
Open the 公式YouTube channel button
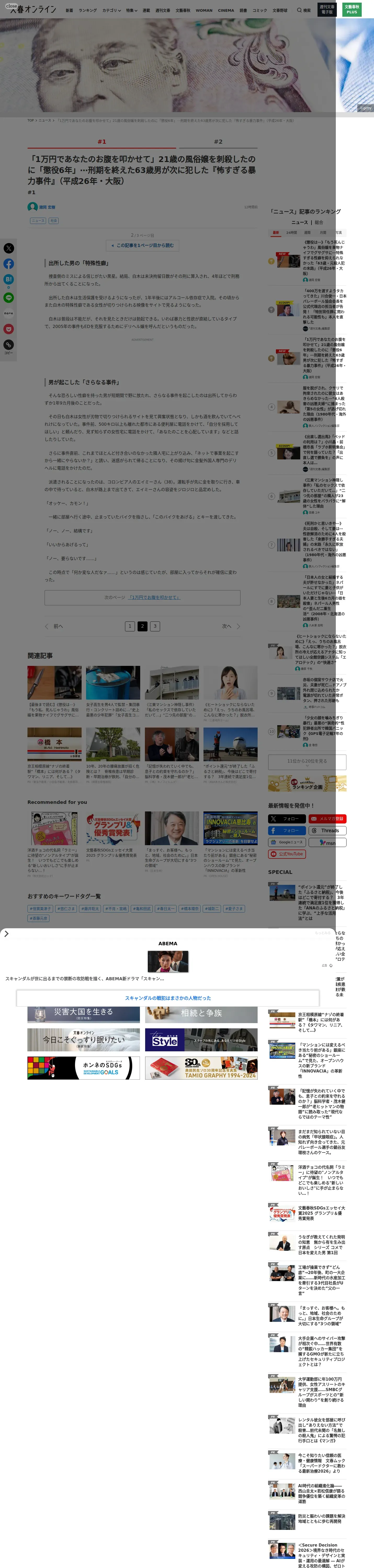coord(286,854)
